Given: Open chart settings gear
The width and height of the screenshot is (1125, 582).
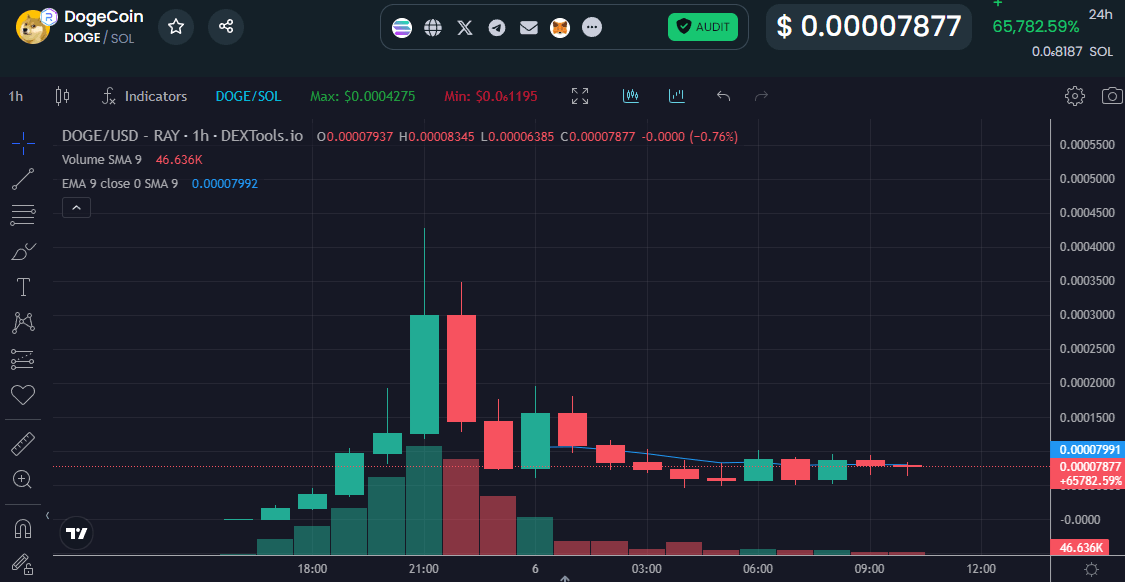Looking at the screenshot, I should click(x=1074, y=96).
